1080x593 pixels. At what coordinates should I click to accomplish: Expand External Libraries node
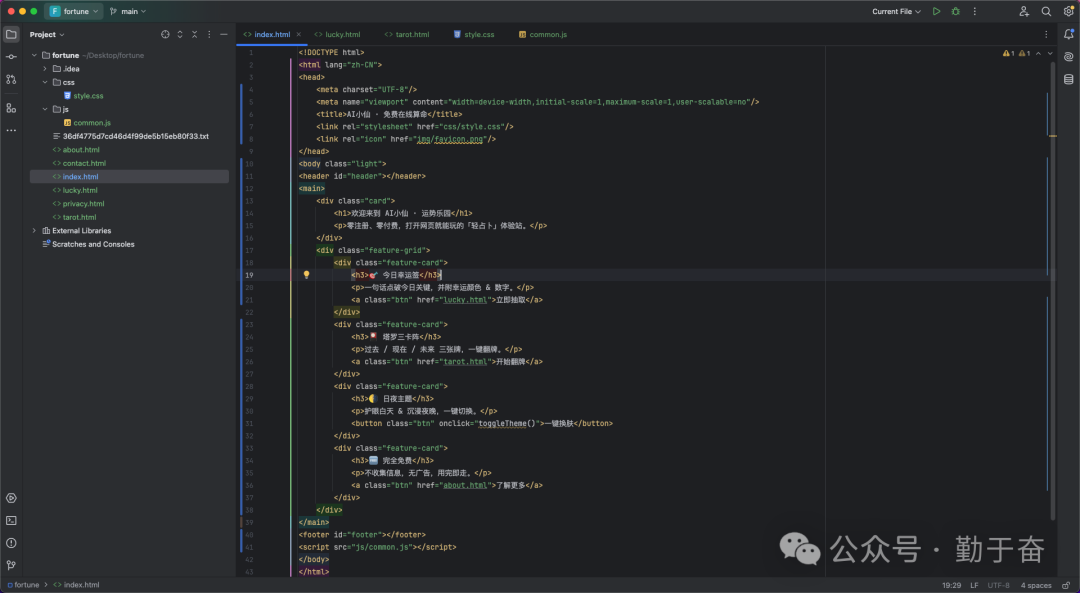pos(34,231)
